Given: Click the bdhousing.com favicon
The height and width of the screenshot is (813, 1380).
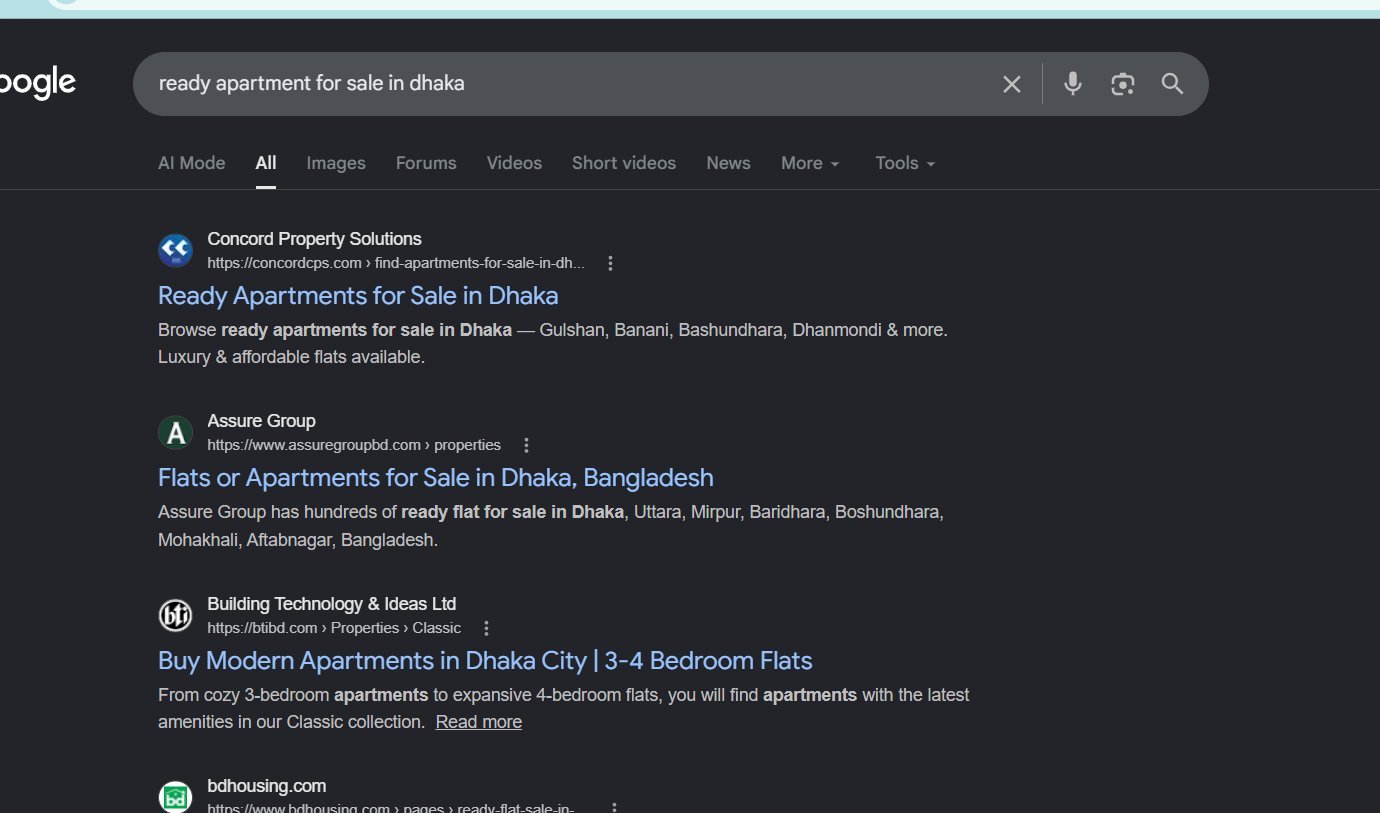Looking at the screenshot, I should pyautogui.click(x=175, y=796).
